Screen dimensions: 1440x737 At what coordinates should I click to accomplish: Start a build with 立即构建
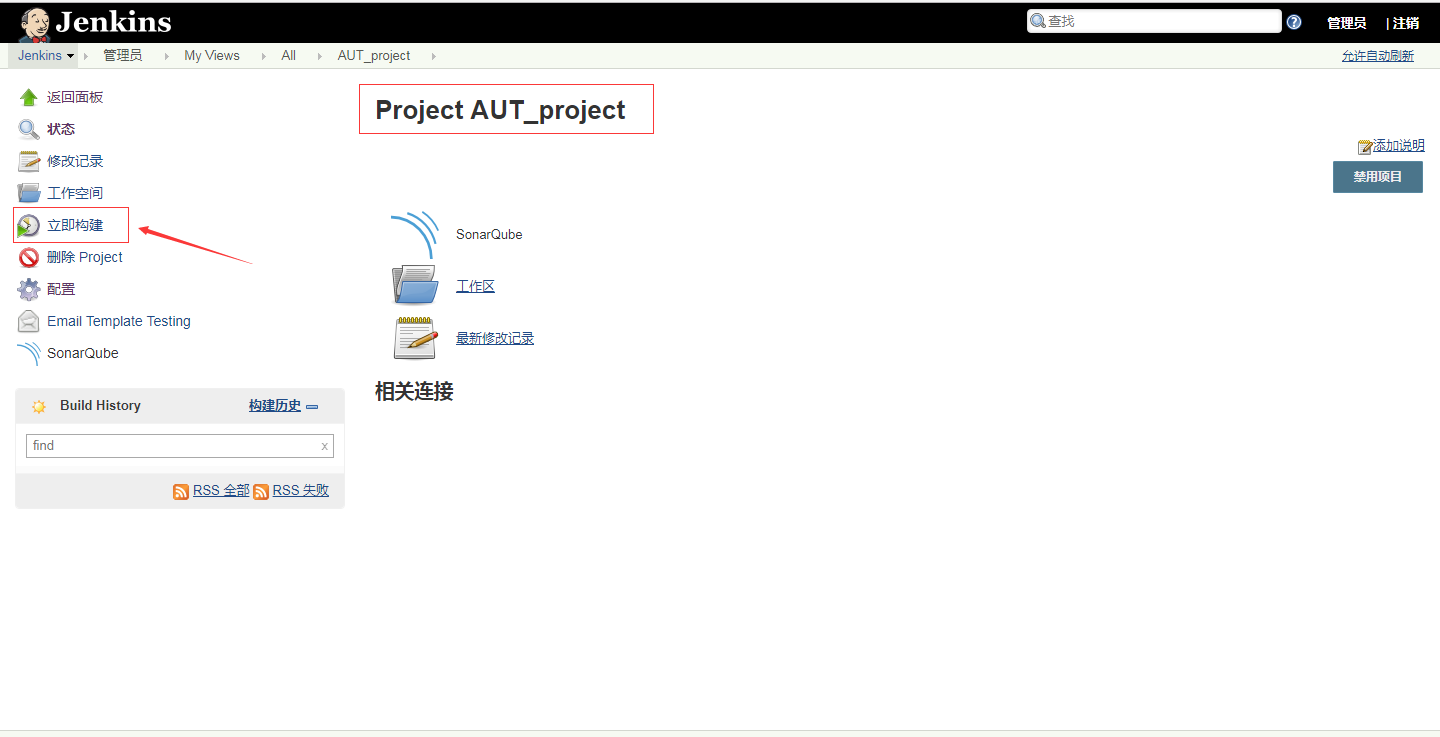pos(75,225)
